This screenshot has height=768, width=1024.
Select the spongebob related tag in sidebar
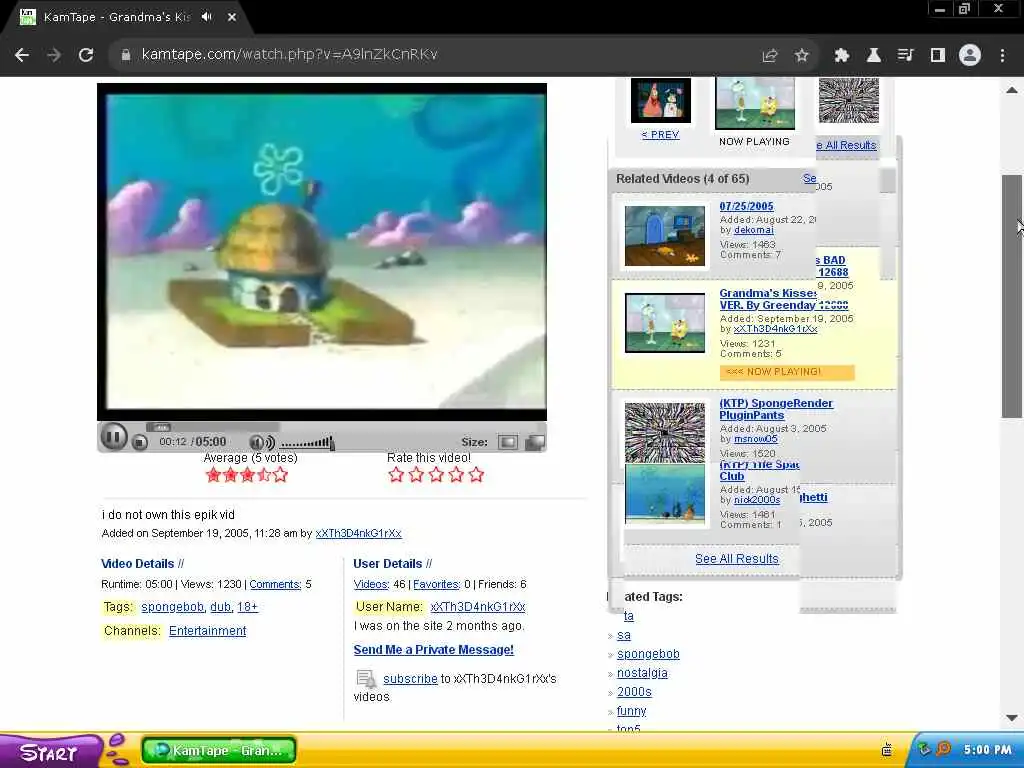click(x=648, y=654)
